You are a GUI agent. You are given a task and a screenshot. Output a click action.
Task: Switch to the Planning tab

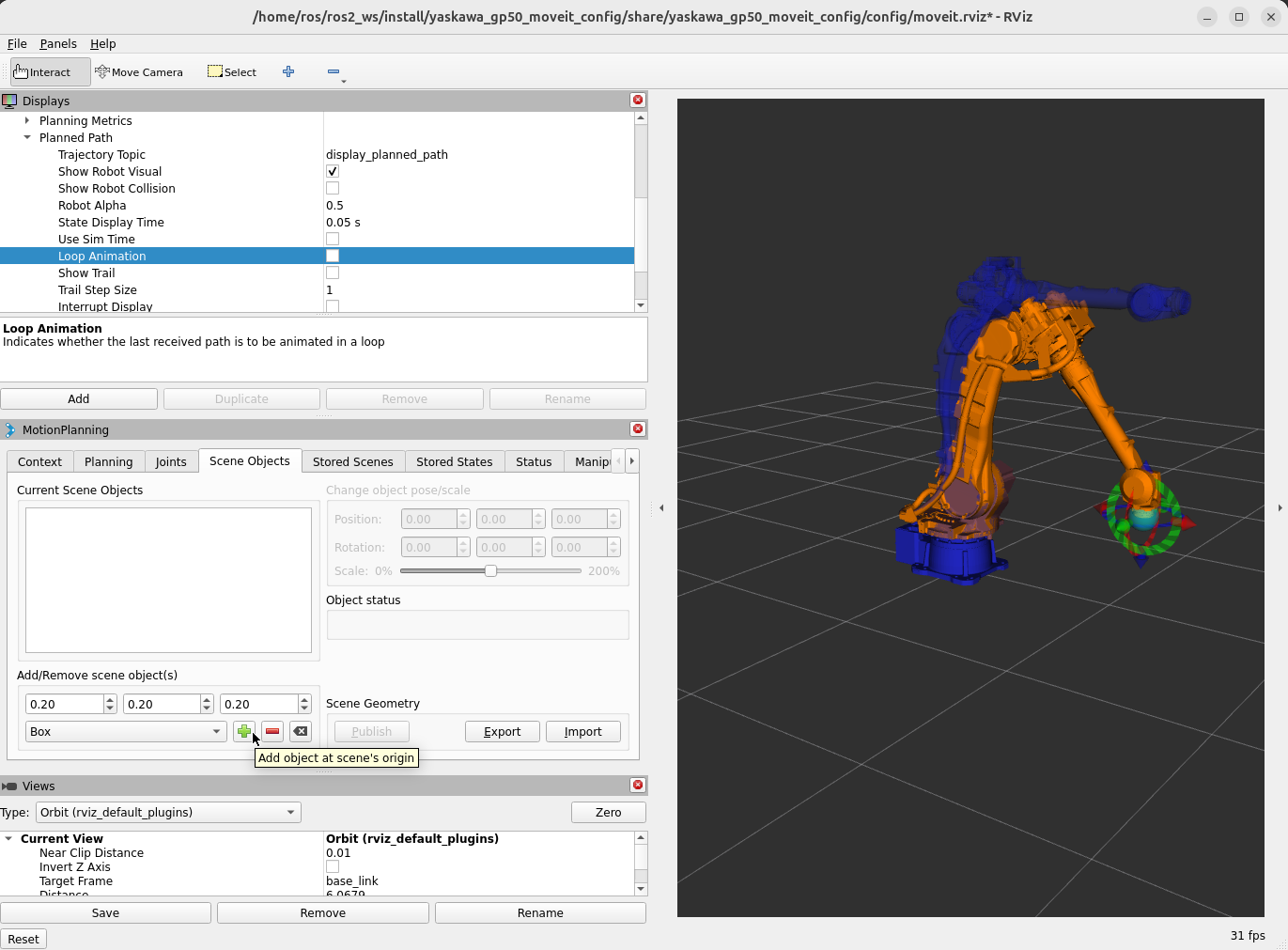tap(108, 461)
